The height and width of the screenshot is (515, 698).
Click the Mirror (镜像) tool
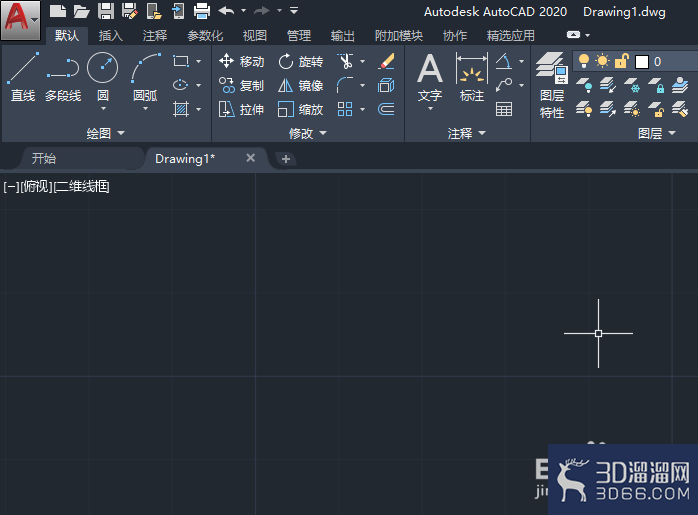(x=300, y=85)
